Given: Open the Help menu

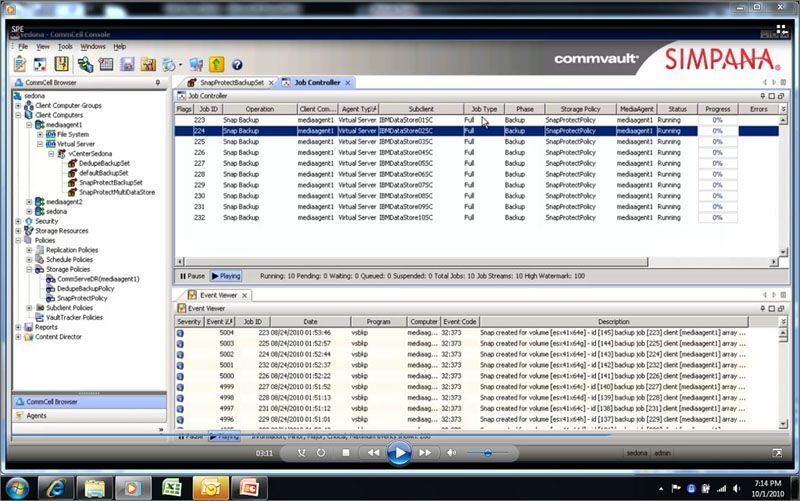Looking at the screenshot, I should 119,46.
